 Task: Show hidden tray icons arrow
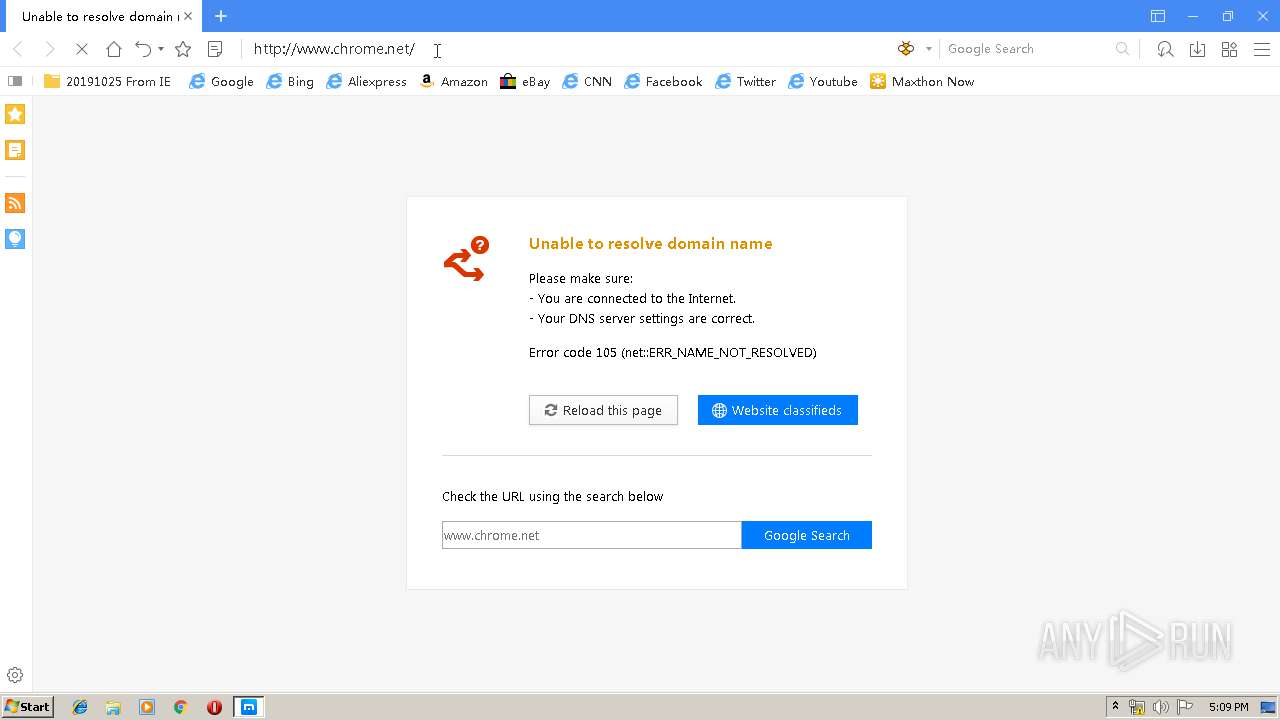tap(1115, 707)
